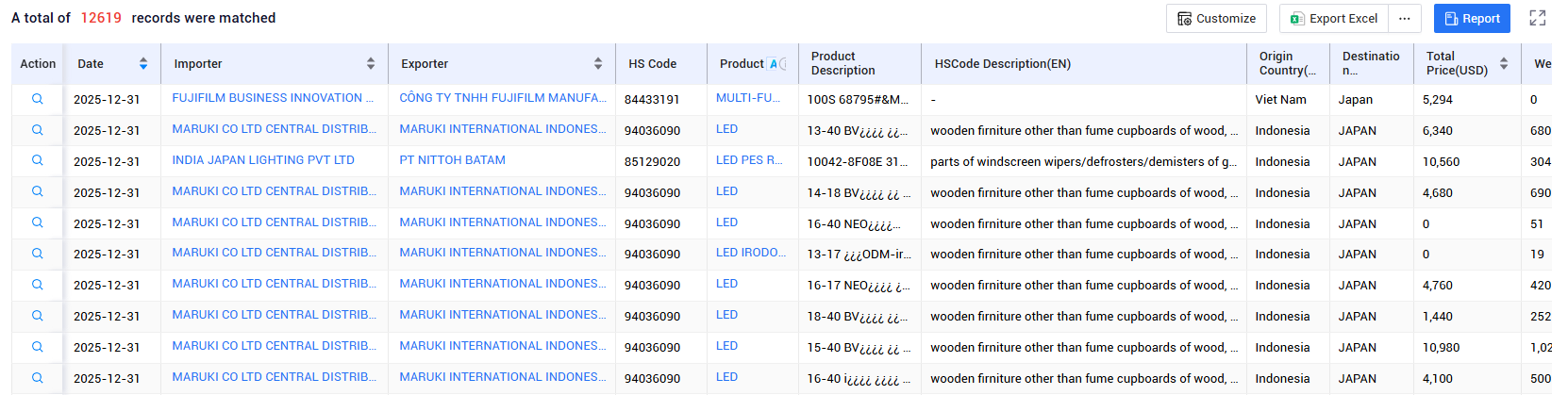Click the HS Code column header

pyautogui.click(x=652, y=64)
